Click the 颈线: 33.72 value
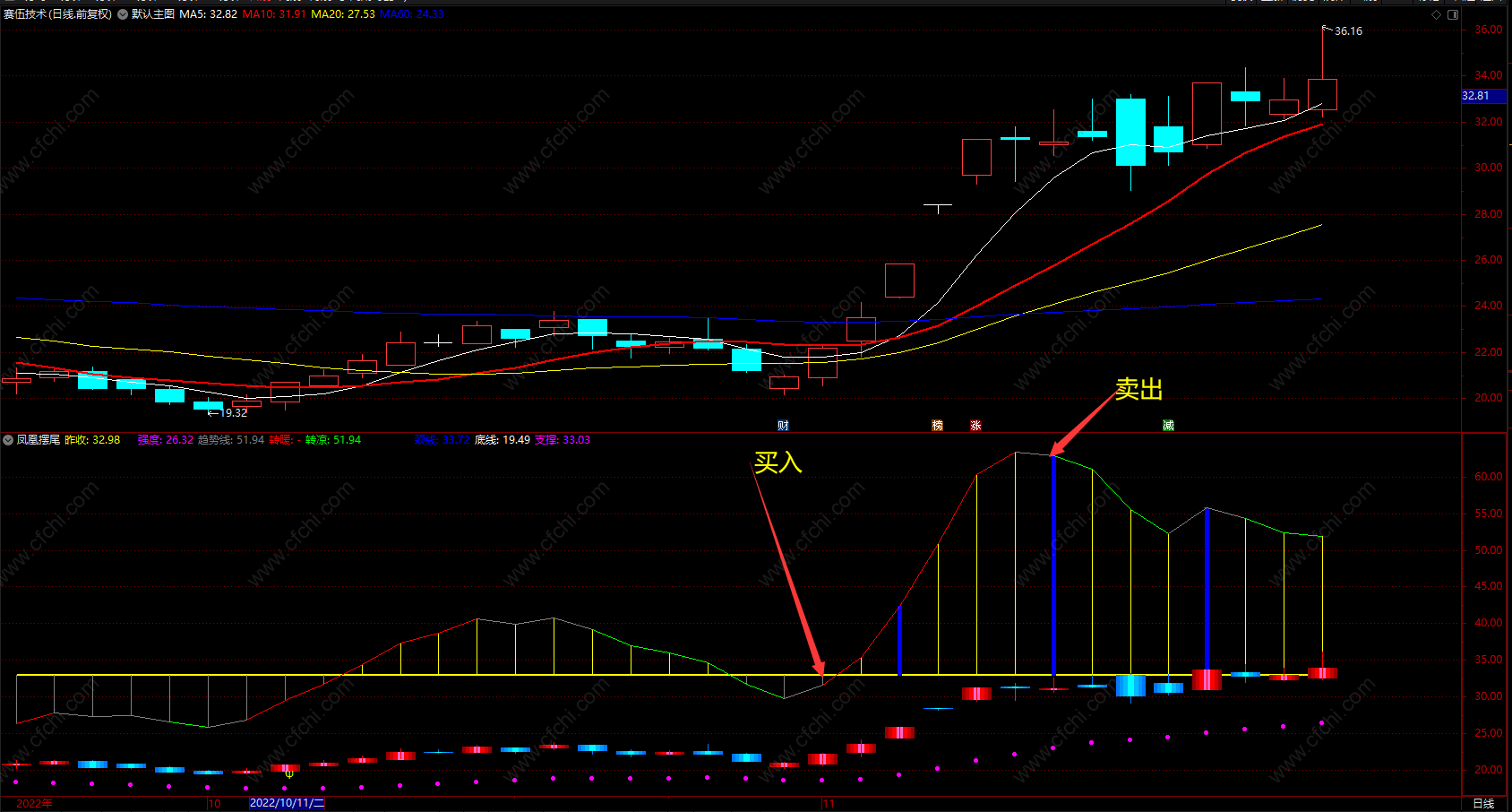The image size is (1512, 812). coord(442,440)
